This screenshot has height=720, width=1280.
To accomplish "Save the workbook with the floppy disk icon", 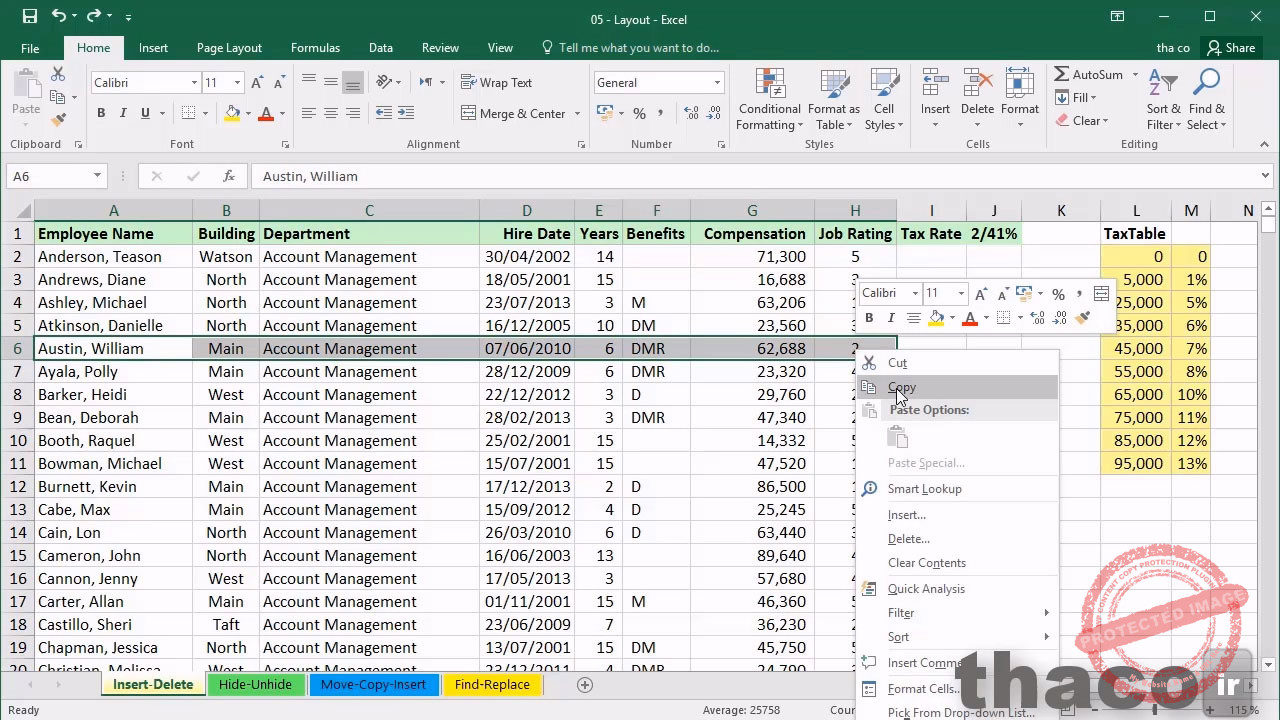I will point(30,16).
